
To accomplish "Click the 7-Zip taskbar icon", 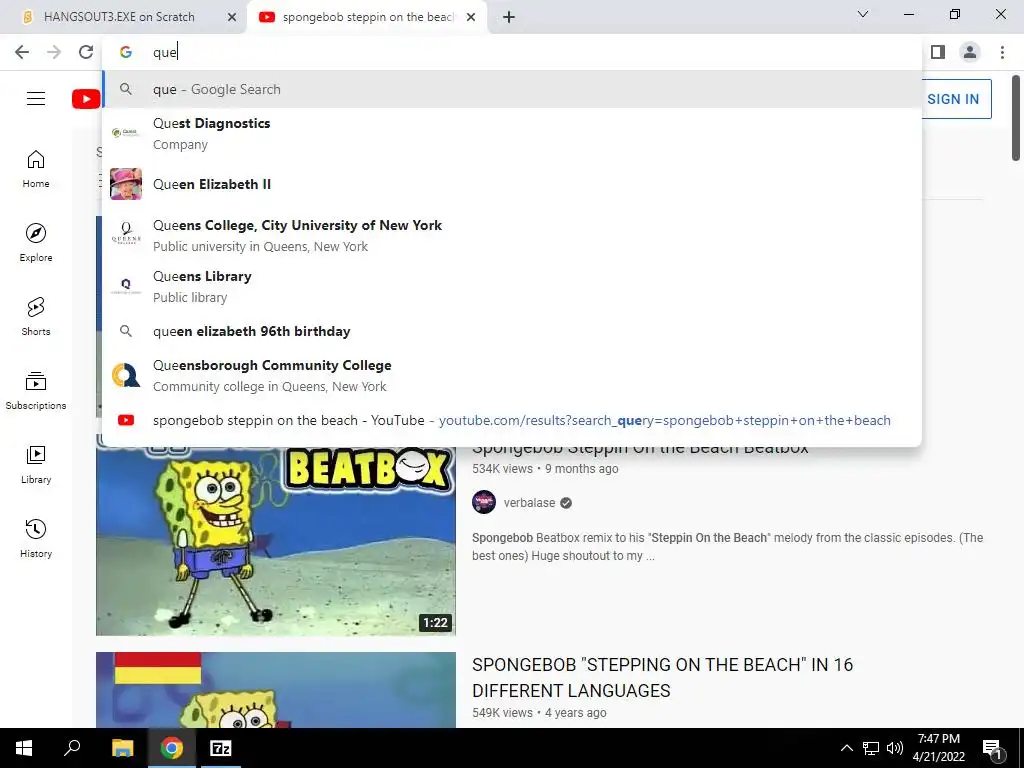I will (x=221, y=748).
